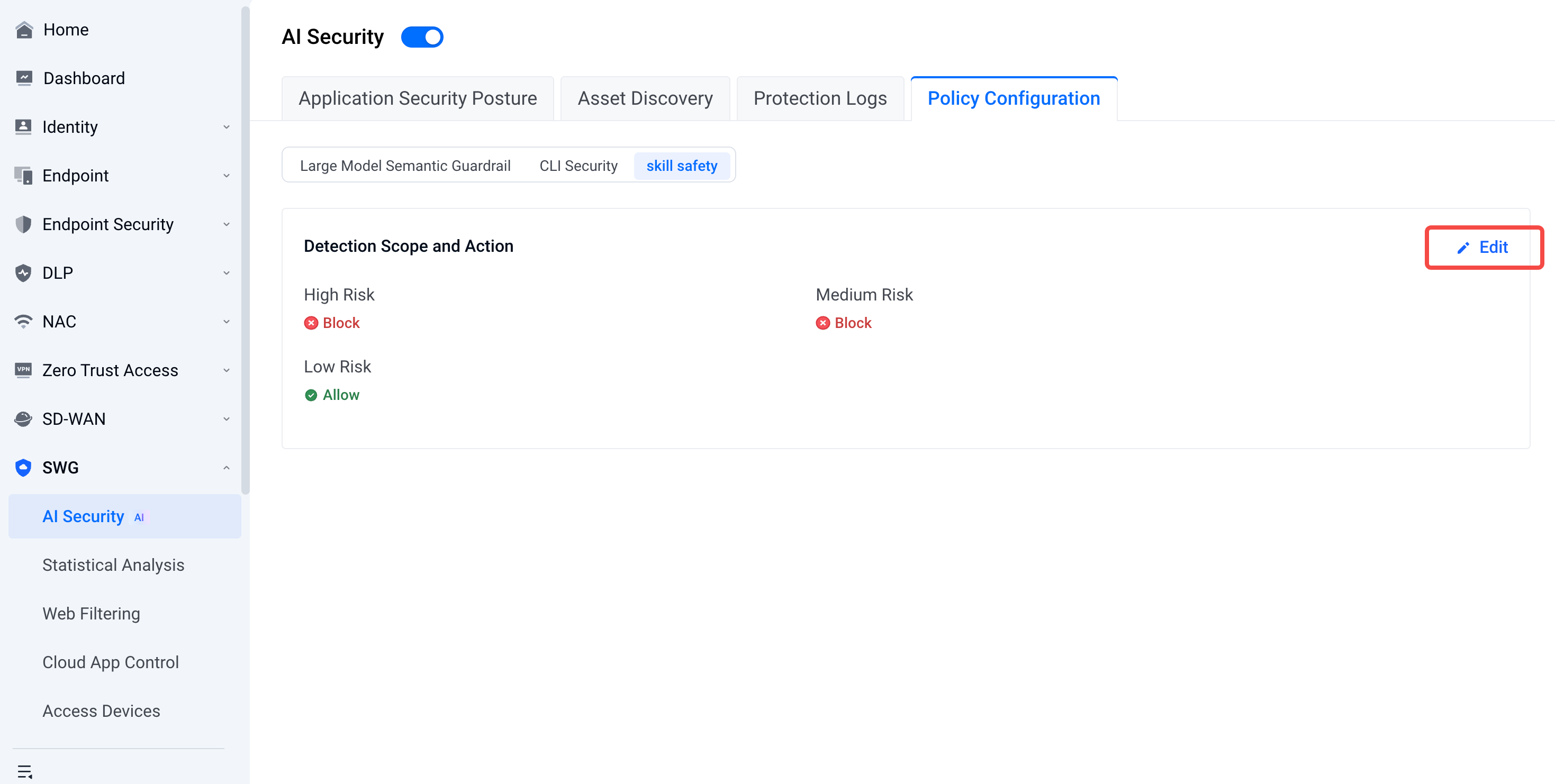Click the Edit button for detection actions
Screen dimensions: 1555x784
1484,247
